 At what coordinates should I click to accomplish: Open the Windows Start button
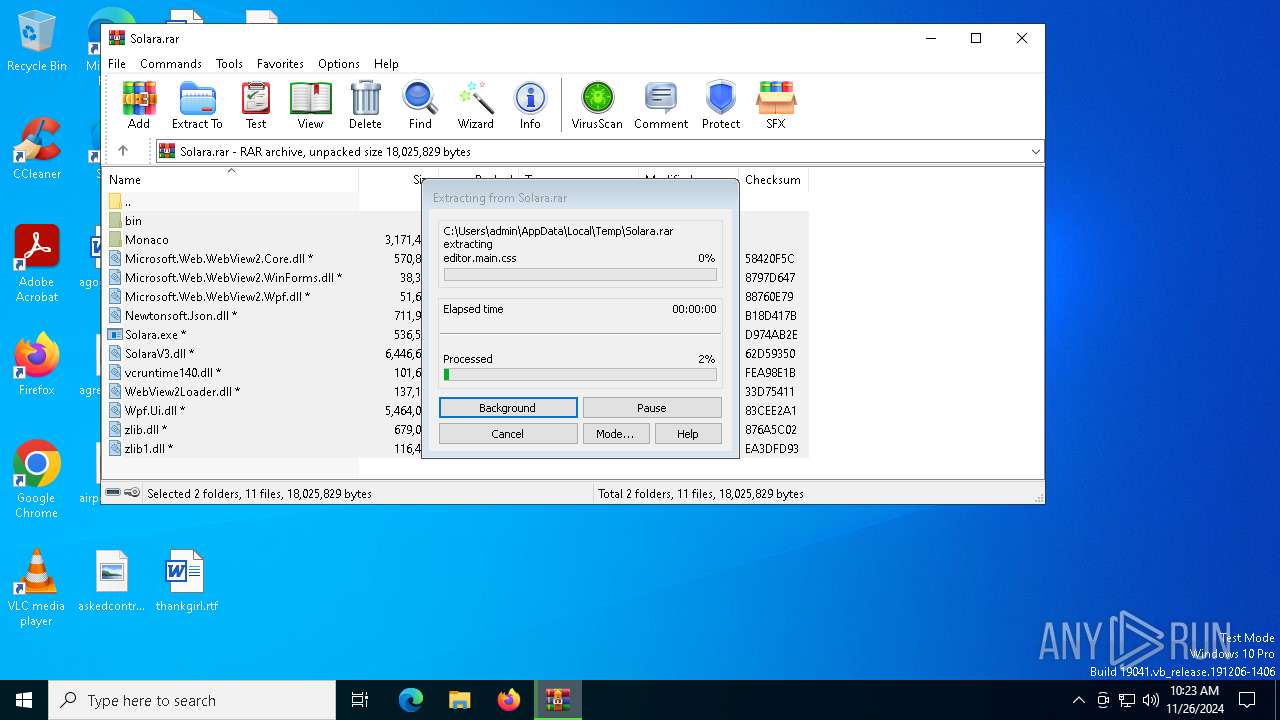(24, 700)
